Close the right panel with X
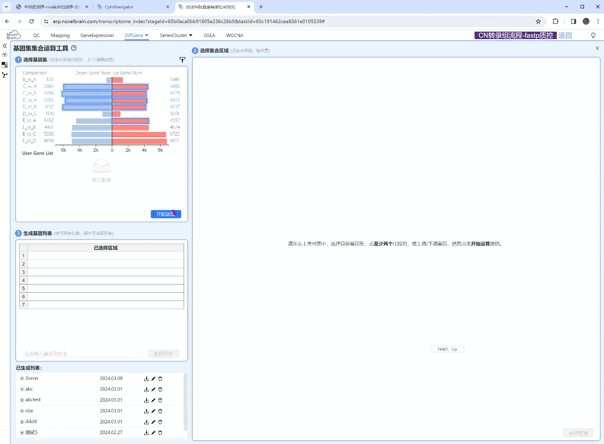Viewport: 604px width, 444px height. click(x=597, y=48)
